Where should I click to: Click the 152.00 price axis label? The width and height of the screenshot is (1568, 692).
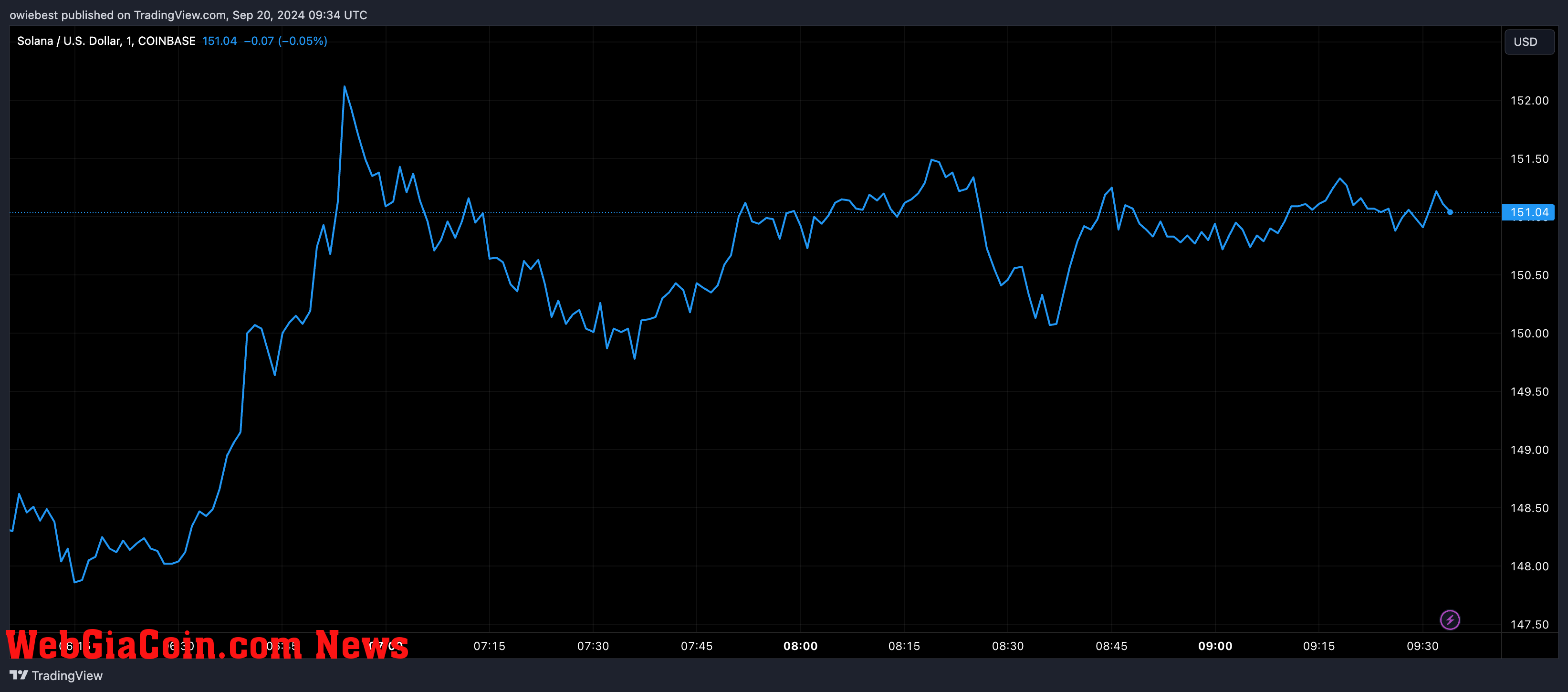click(1529, 100)
